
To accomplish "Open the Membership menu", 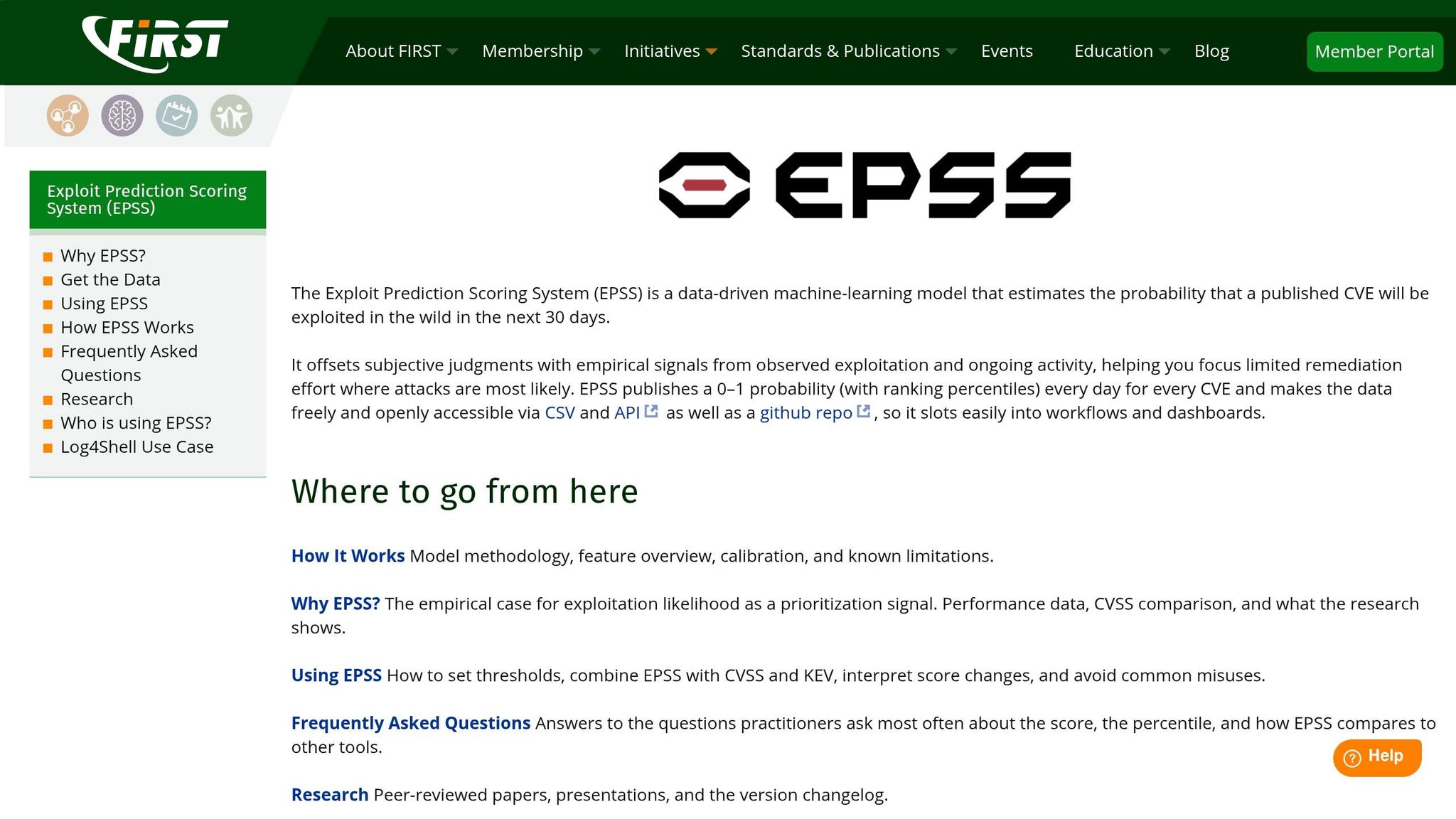I will coord(532,51).
